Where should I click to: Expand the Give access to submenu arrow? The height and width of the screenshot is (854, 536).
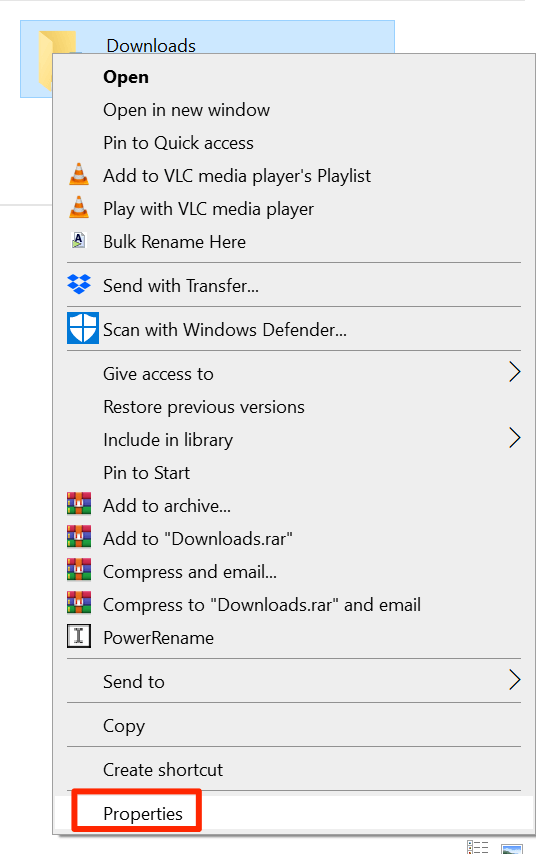click(515, 372)
